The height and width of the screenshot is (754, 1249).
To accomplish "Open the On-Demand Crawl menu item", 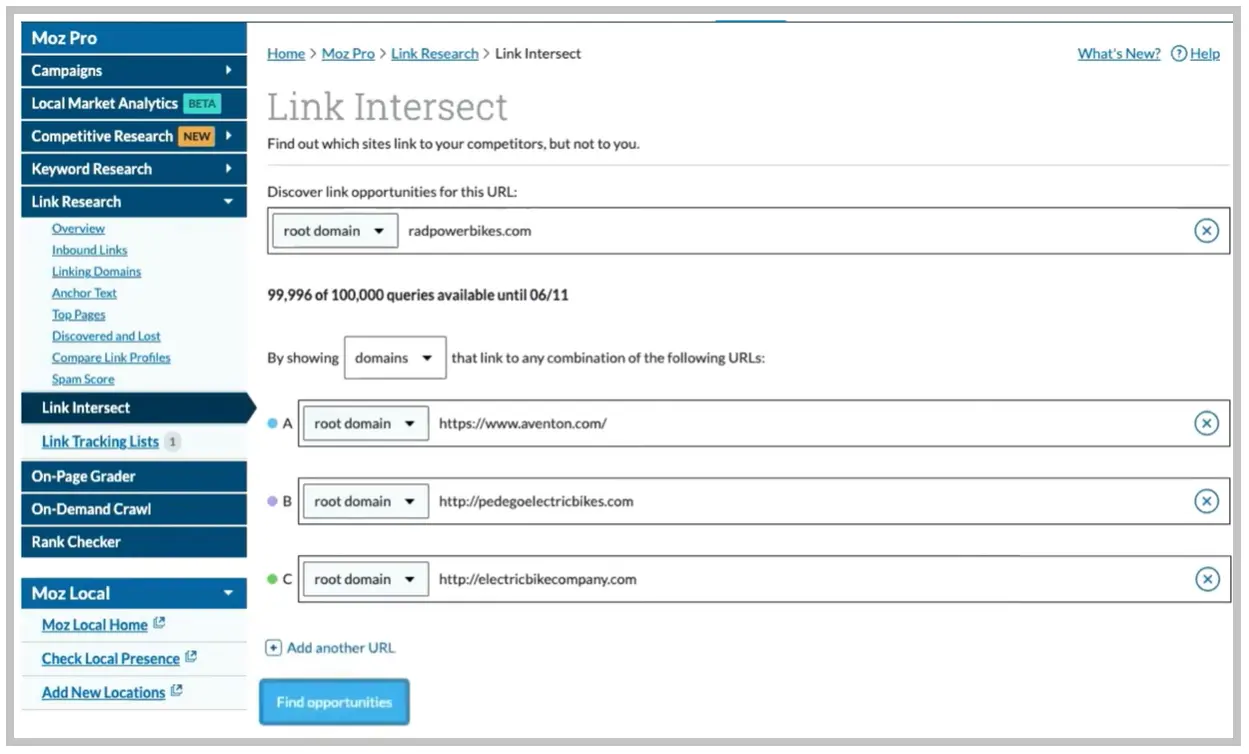I will point(134,509).
